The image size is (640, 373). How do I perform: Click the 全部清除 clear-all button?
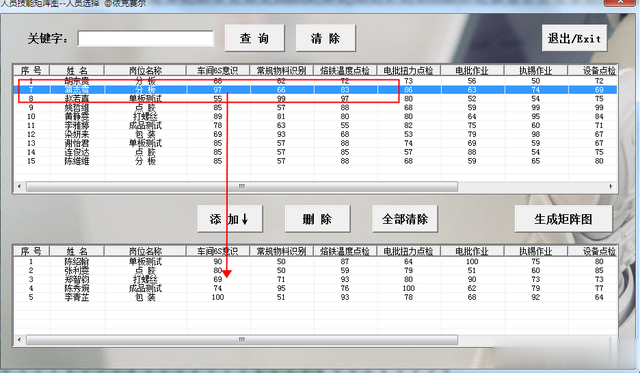pos(404,219)
